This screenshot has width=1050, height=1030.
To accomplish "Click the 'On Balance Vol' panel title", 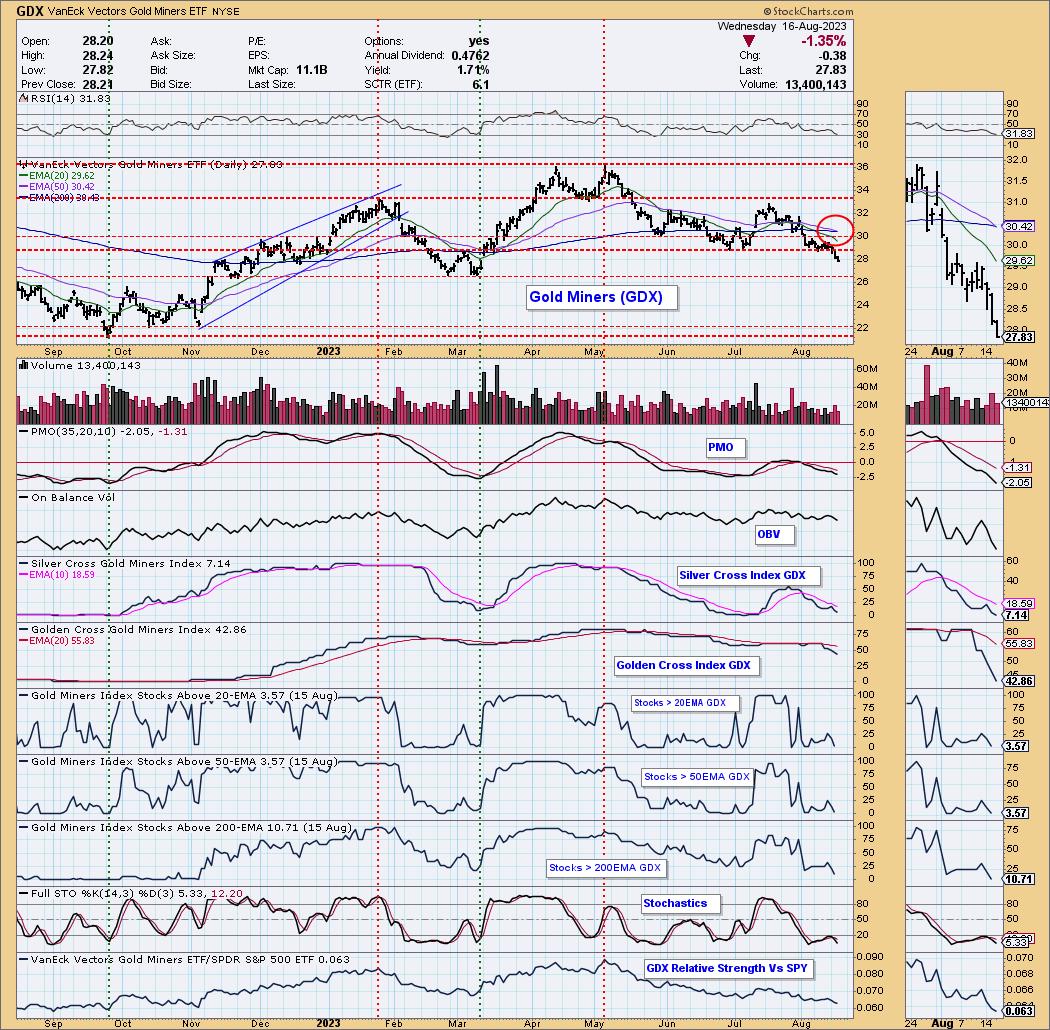I will click(68, 498).
